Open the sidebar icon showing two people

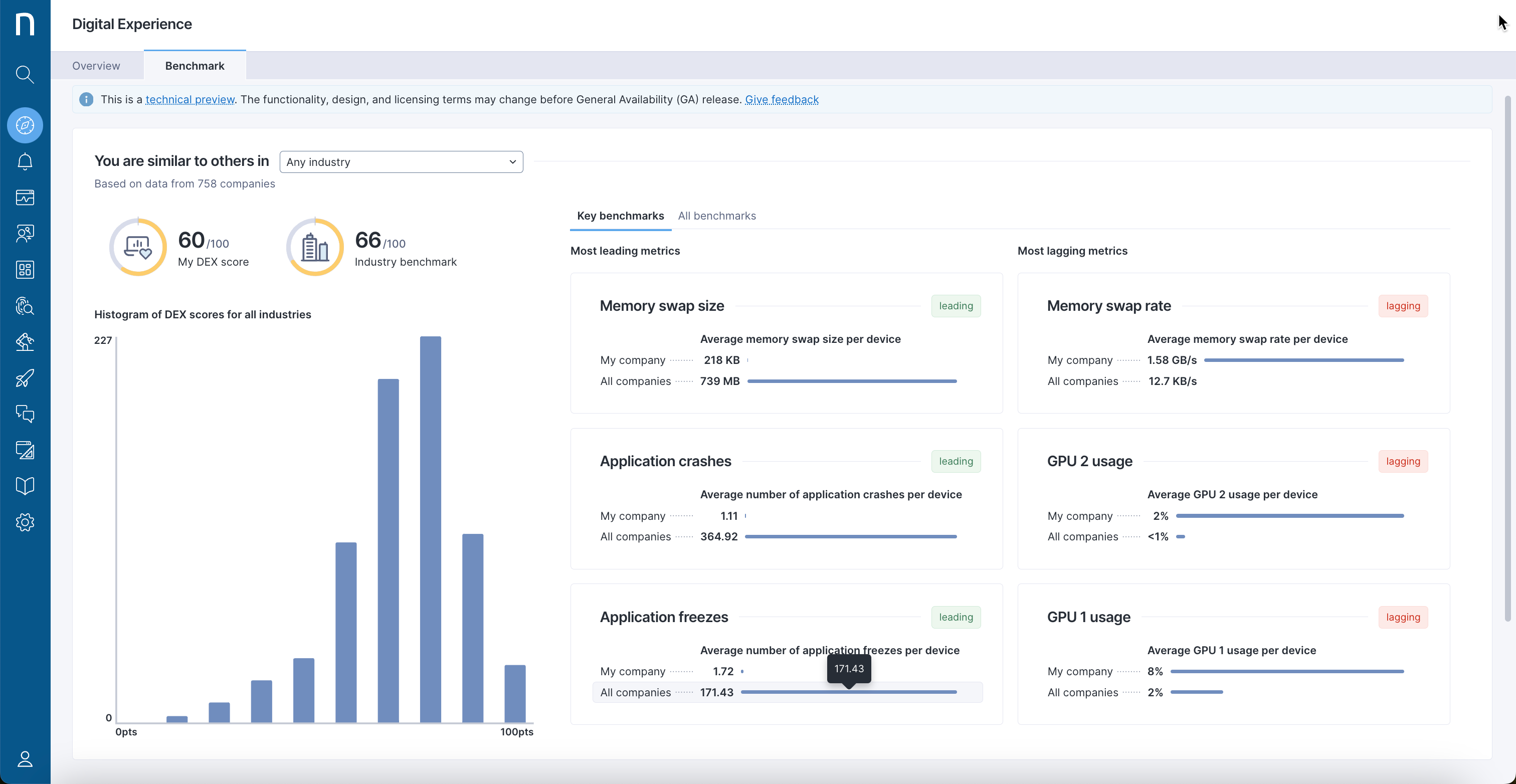pyautogui.click(x=25, y=234)
